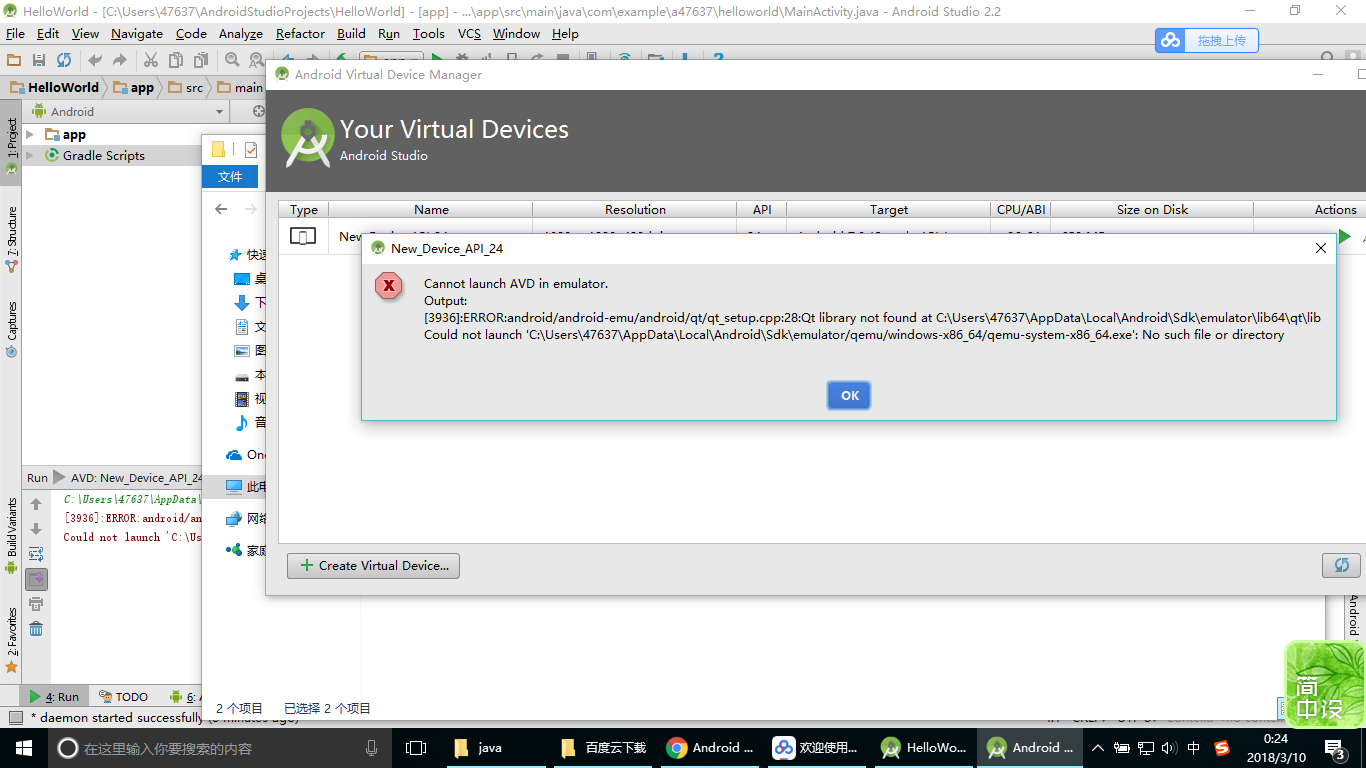Open Task View on the taskbar
The image size is (1366, 768).
pos(416,747)
